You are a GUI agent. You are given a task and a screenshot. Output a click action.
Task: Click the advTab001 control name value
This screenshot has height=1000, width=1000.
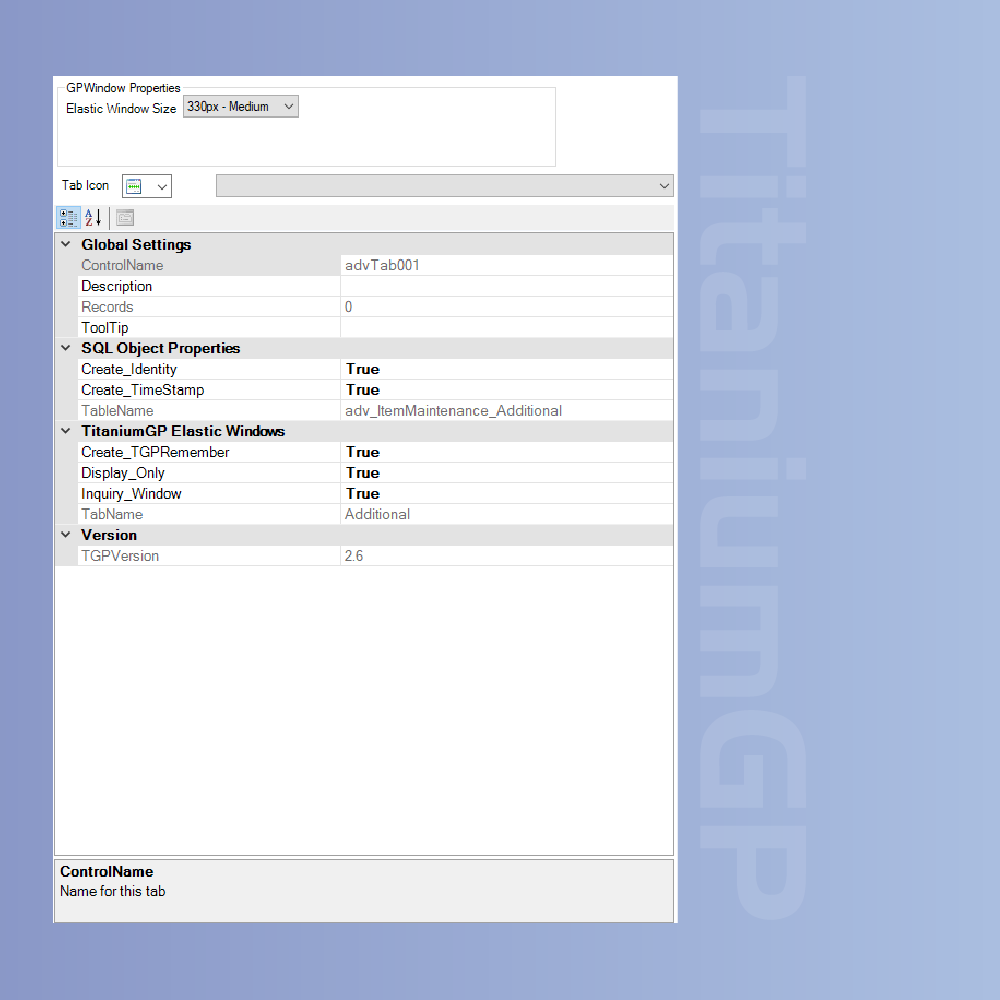coord(382,265)
